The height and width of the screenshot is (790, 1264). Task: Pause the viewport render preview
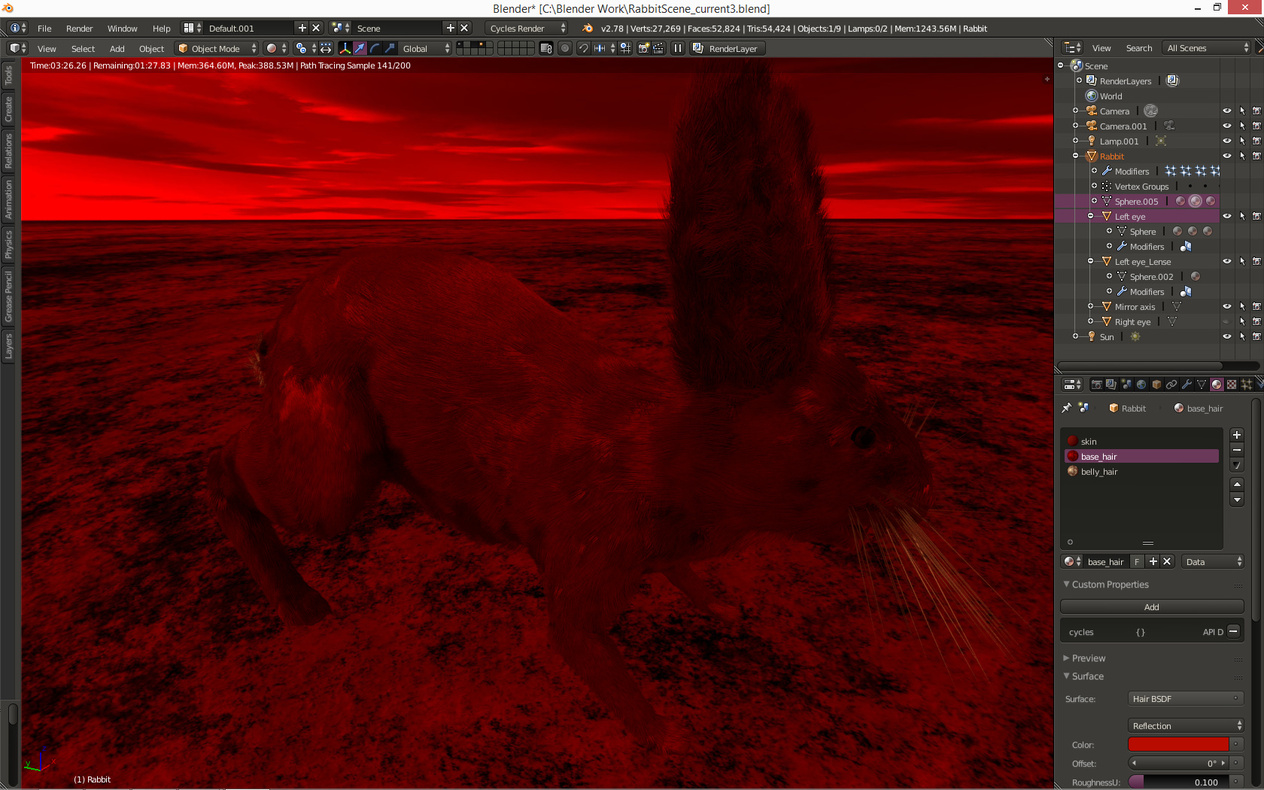coord(678,48)
